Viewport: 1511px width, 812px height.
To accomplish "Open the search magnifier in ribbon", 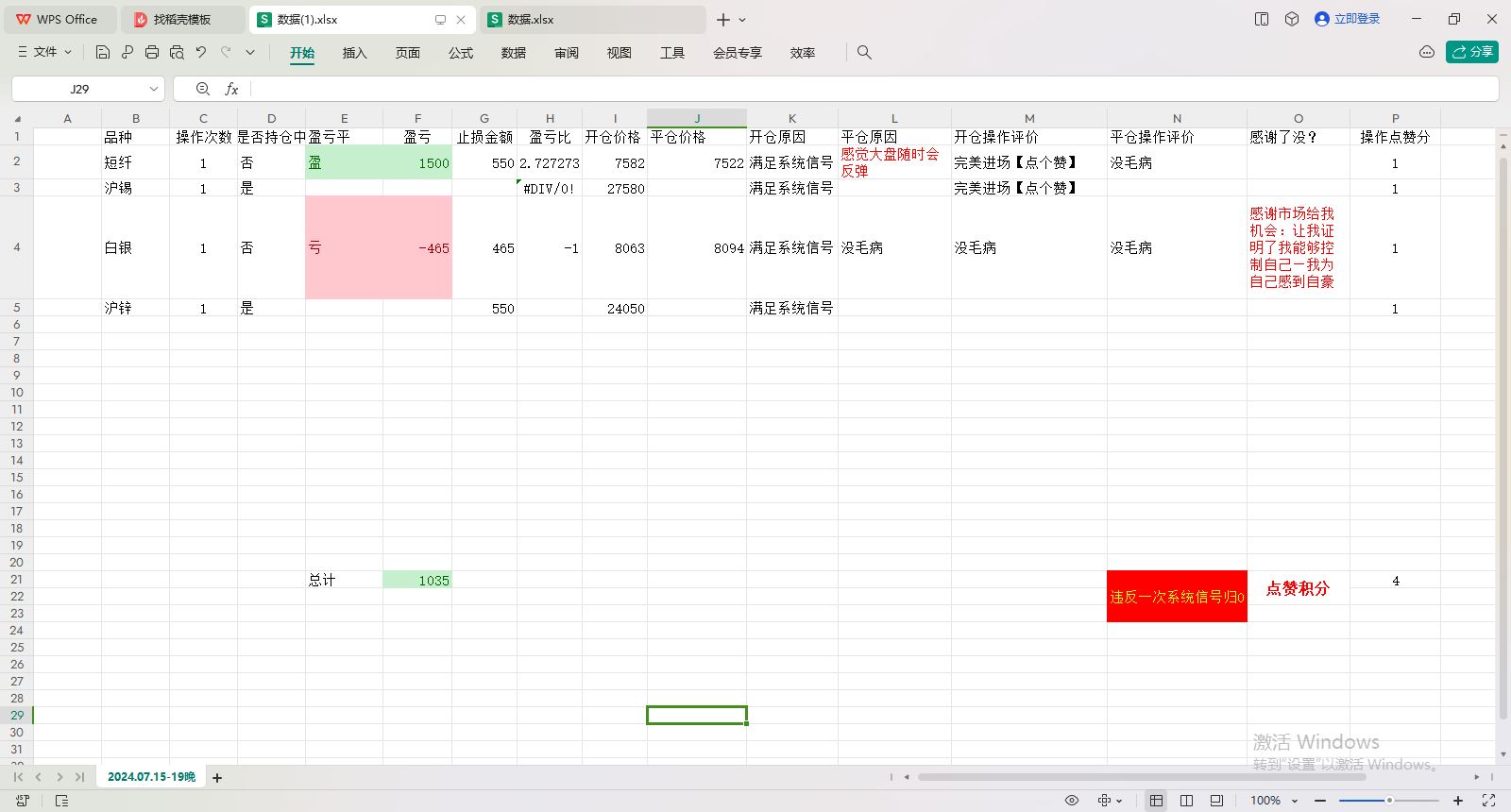I will point(864,53).
